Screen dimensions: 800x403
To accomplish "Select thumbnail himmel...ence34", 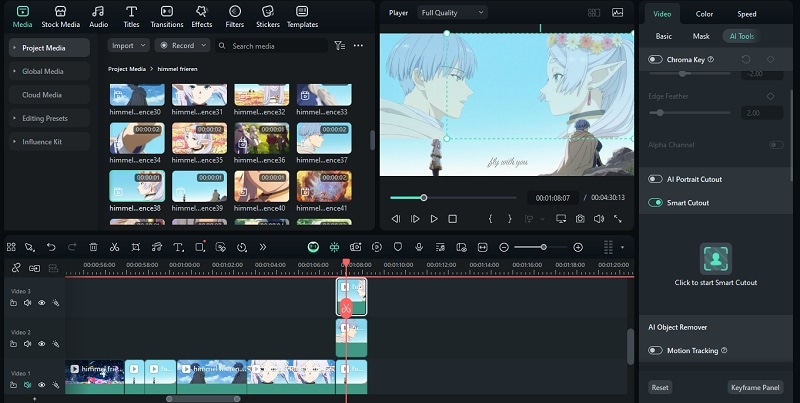I will [137, 138].
